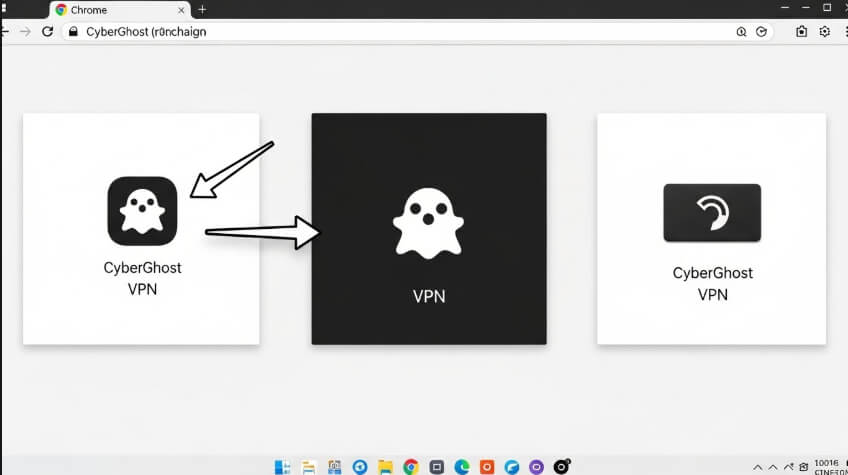Open the orange square app on taskbar

pyautogui.click(x=487, y=467)
